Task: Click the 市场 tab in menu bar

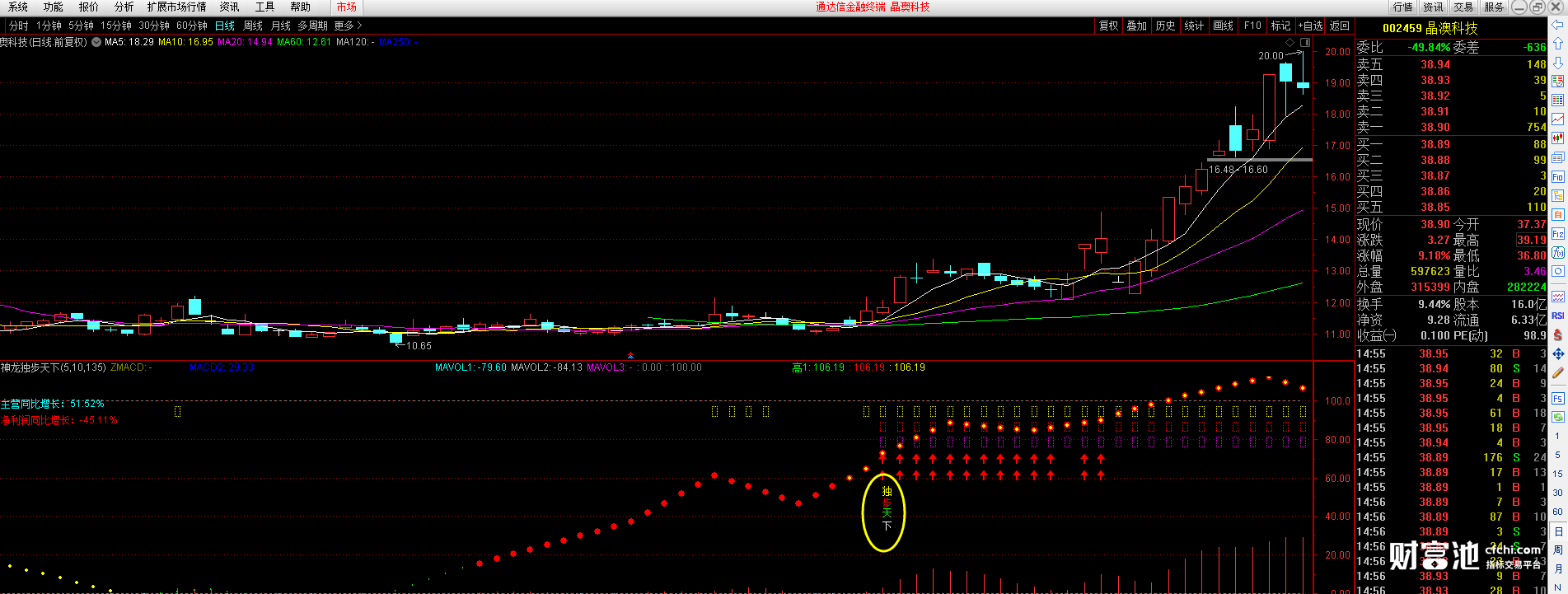Action: pos(346,7)
